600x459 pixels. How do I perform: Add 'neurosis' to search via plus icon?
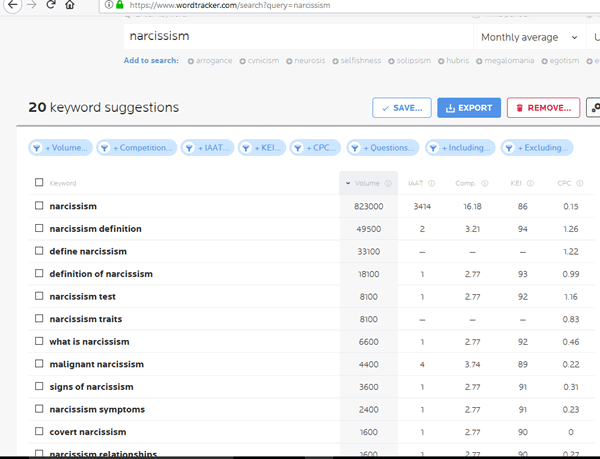[289, 61]
